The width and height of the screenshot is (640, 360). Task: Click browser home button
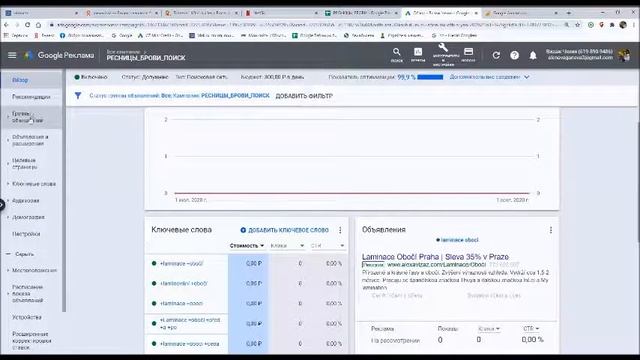(38, 25)
